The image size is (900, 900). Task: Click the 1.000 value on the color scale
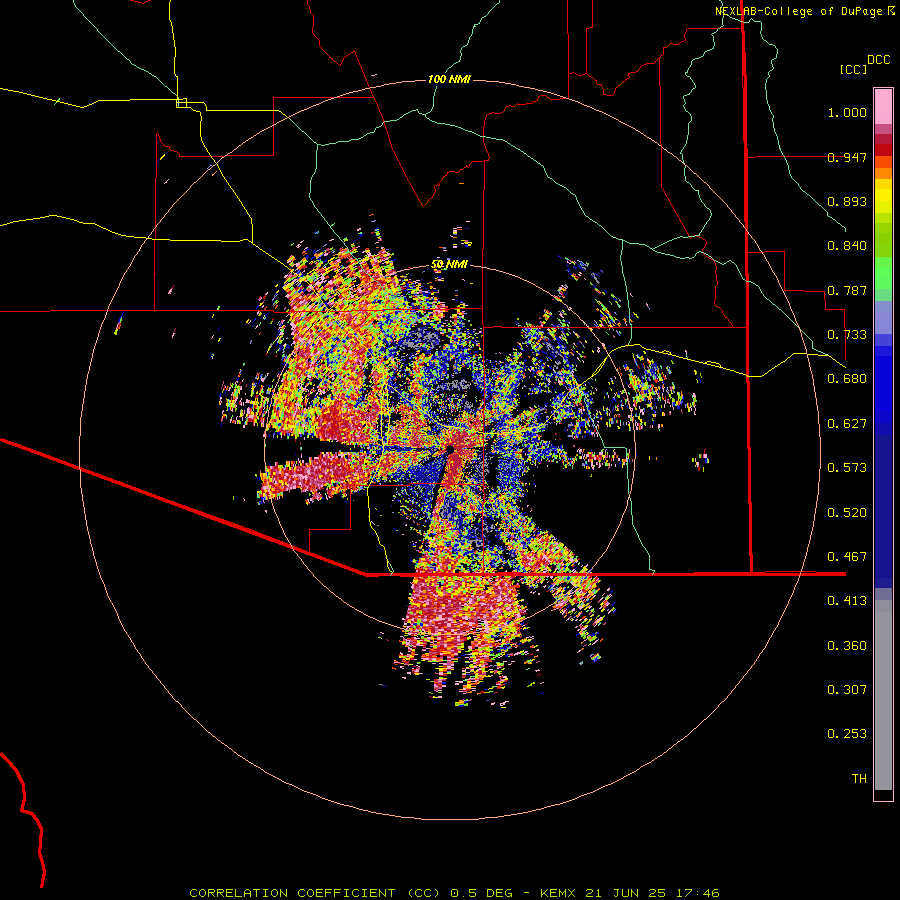pyautogui.click(x=847, y=112)
